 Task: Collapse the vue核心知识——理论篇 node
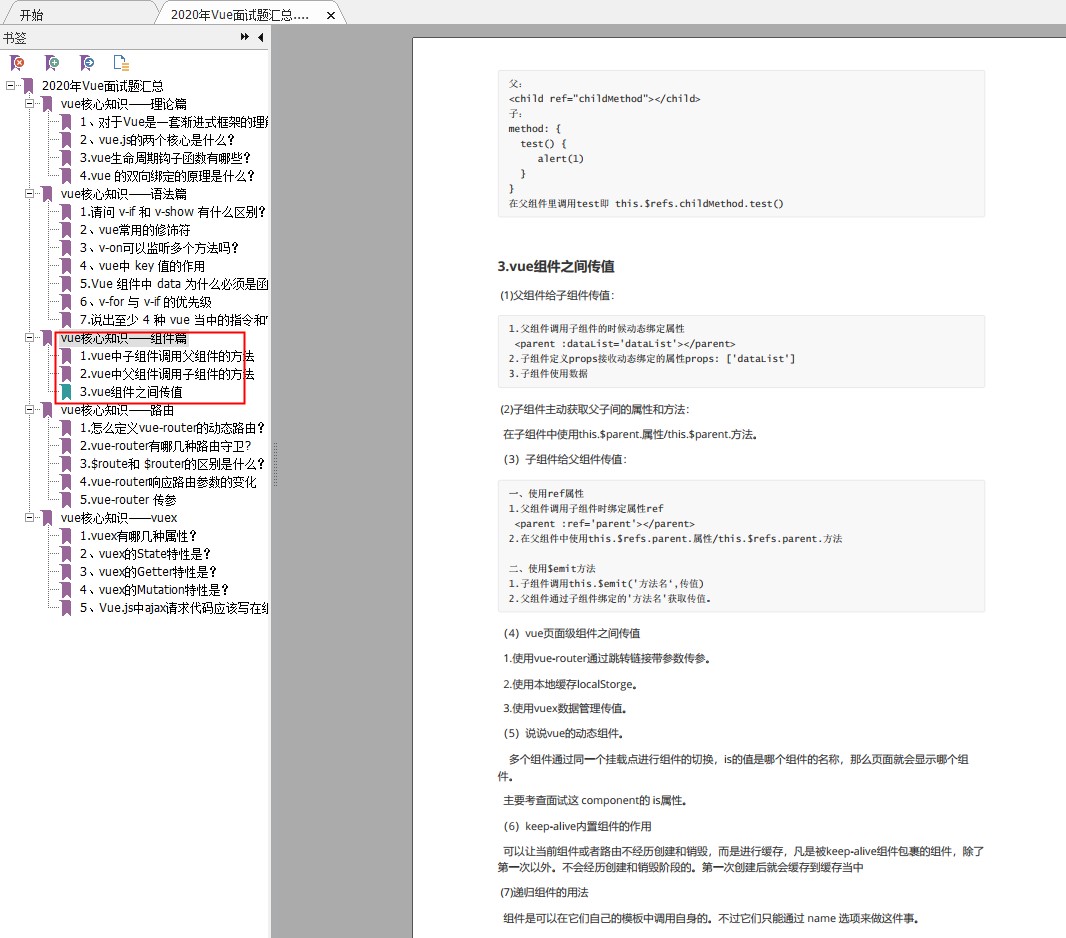(29, 104)
